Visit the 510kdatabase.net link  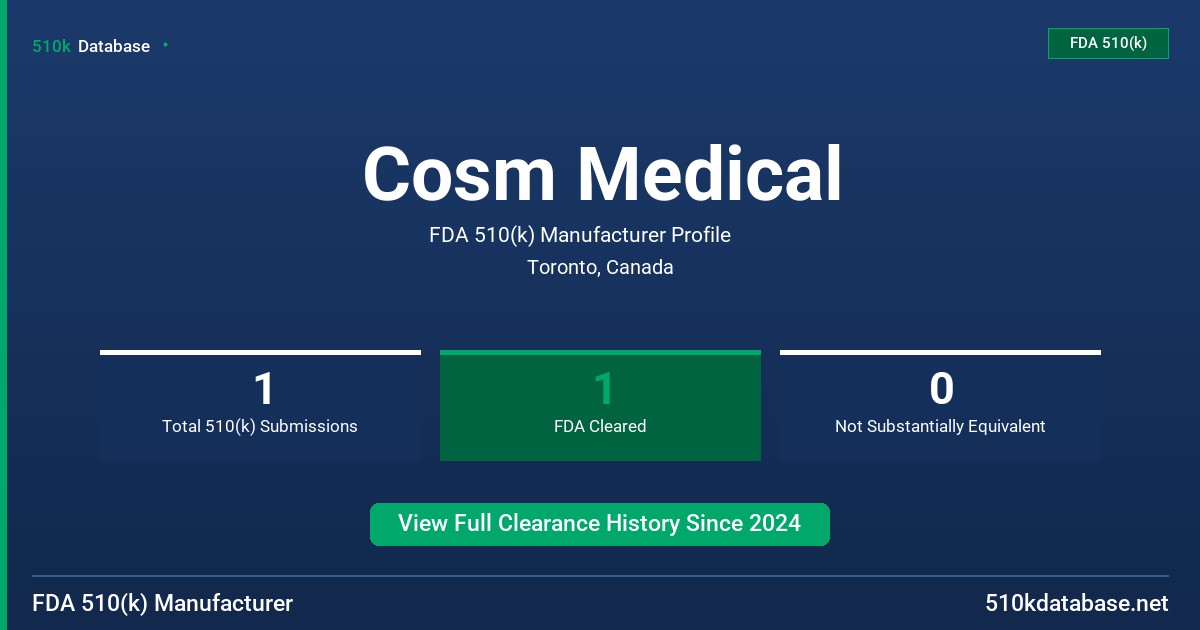pyautogui.click(x=1076, y=604)
